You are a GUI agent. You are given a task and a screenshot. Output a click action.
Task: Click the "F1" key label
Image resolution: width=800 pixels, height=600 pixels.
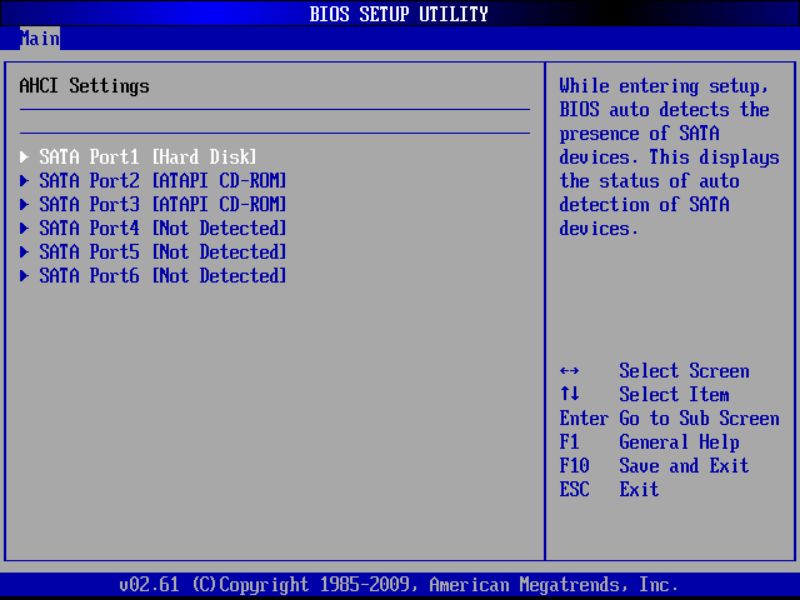pyautogui.click(x=569, y=441)
